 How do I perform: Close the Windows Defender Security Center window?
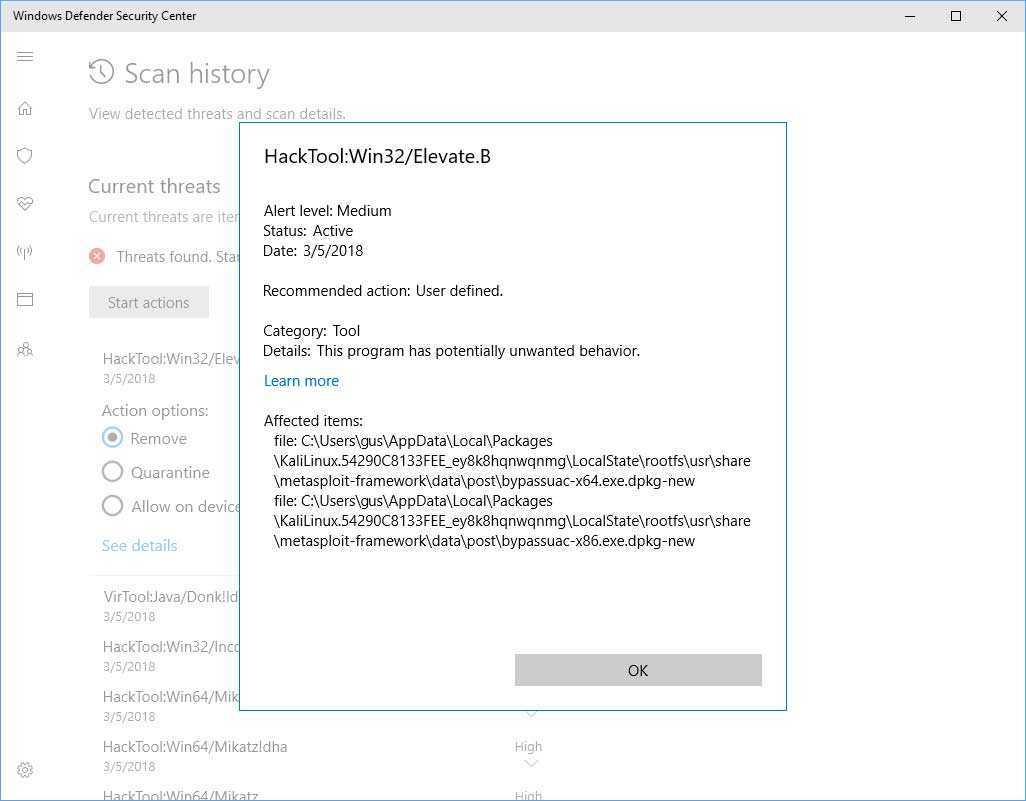point(1002,16)
